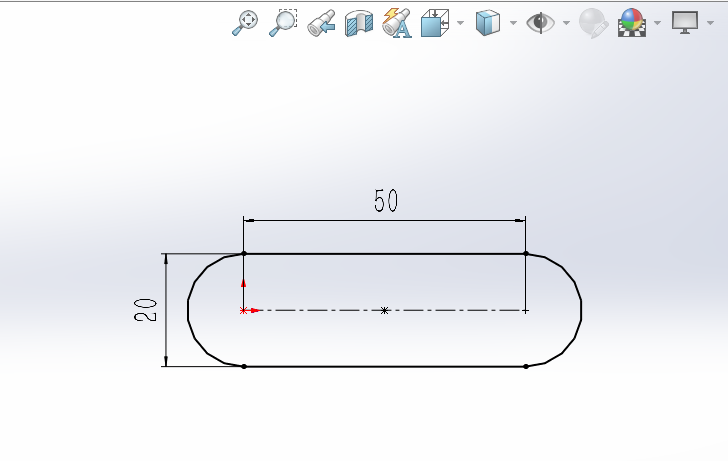Expand the Hide/Show Items dropdown arrow

point(566,22)
